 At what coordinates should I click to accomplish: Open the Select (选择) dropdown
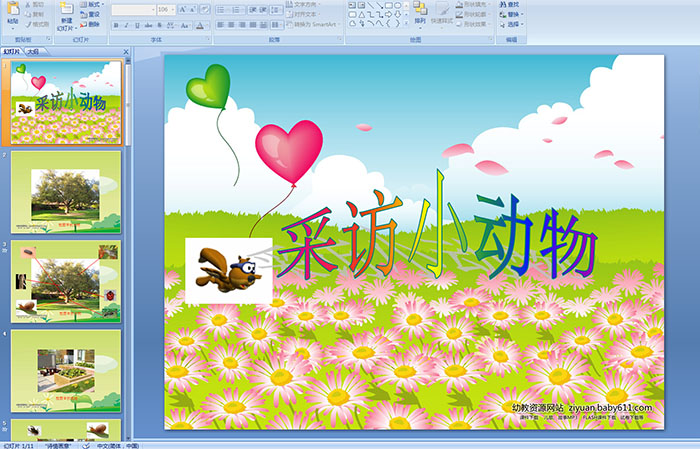coord(512,25)
